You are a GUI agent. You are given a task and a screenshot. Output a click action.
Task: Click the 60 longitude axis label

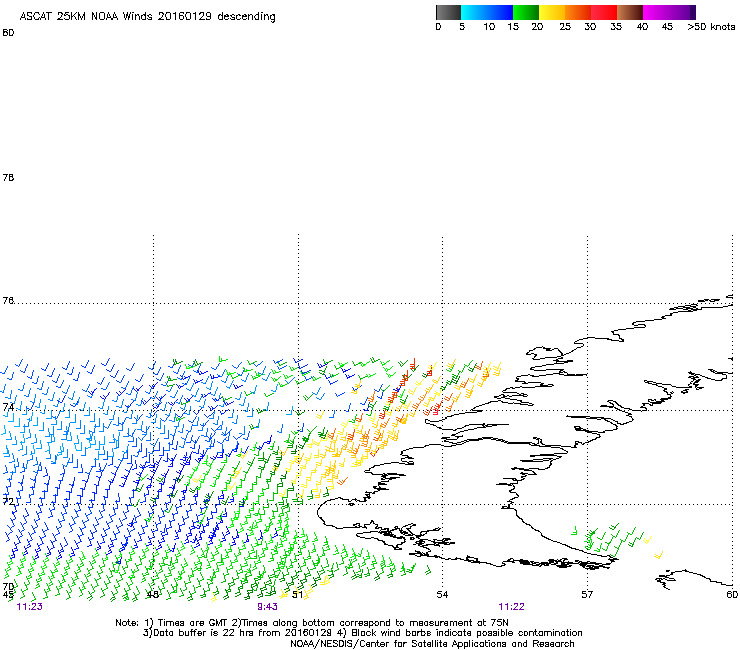click(732, 594)
